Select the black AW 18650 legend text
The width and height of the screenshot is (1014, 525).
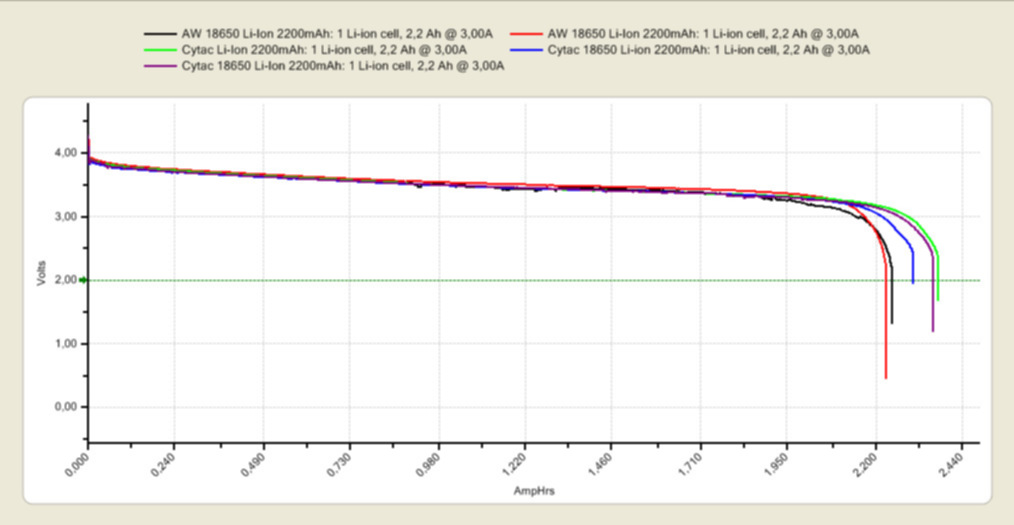337,33
